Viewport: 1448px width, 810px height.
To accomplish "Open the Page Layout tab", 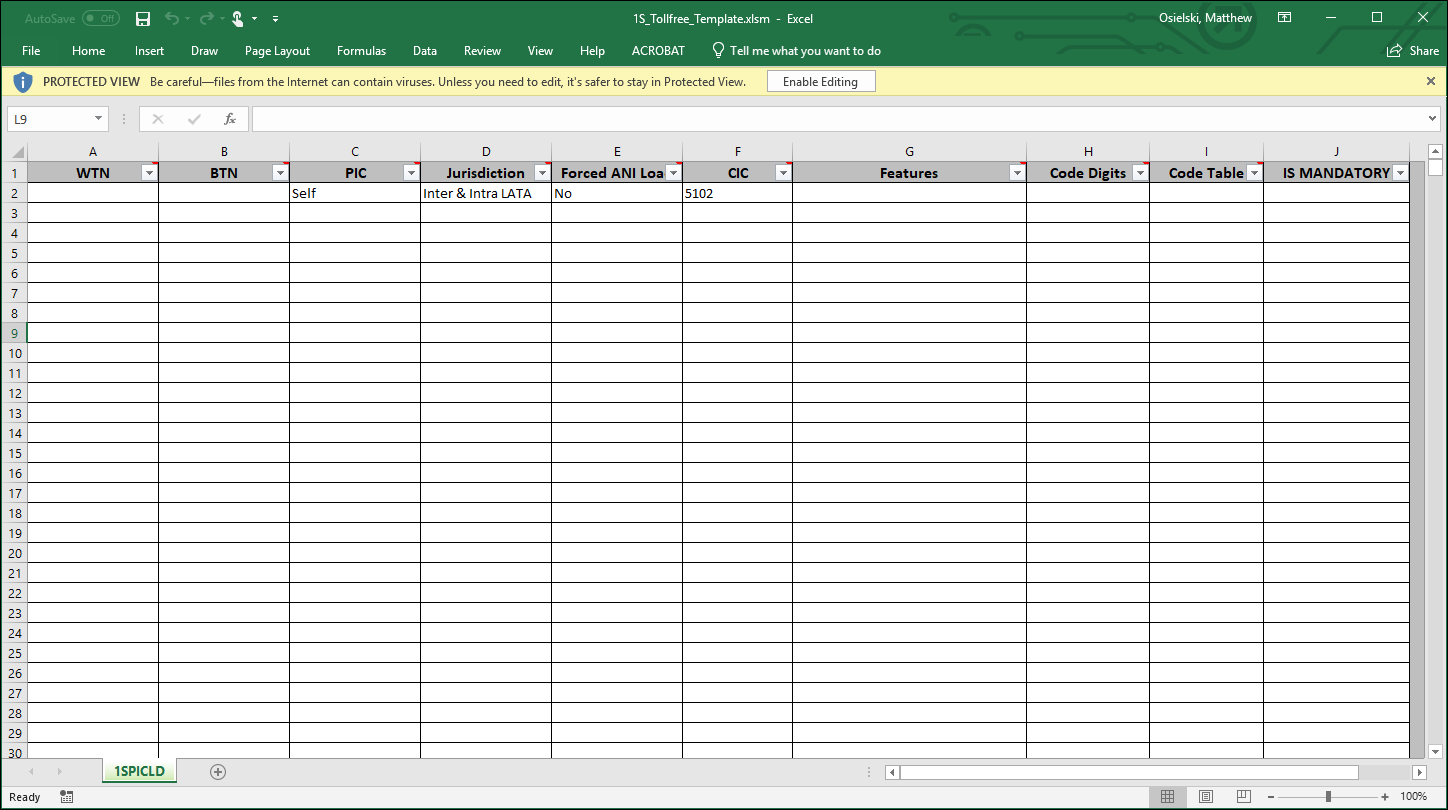I will tap(277, 51).
